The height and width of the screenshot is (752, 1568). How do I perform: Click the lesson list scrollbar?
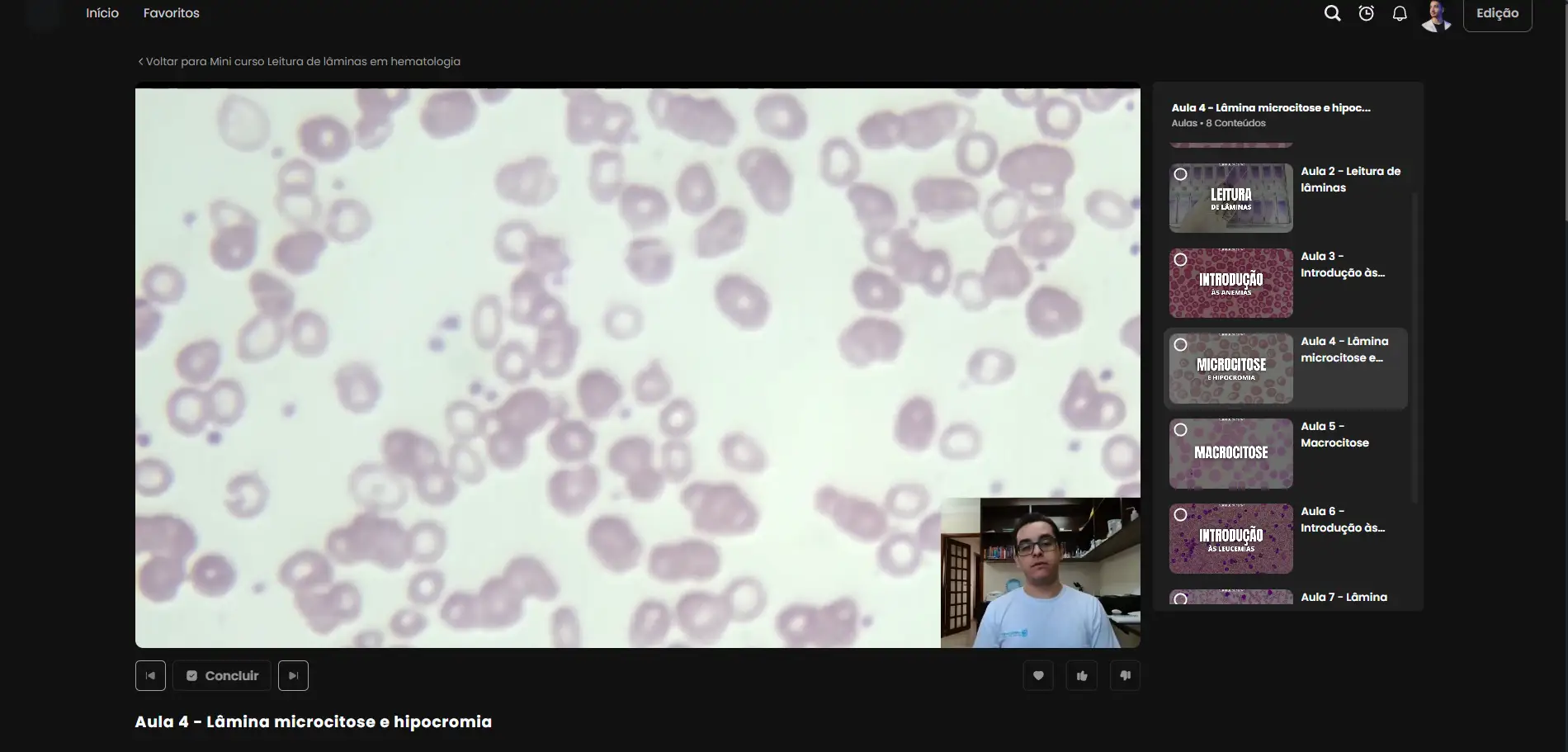click(1415, 347)
